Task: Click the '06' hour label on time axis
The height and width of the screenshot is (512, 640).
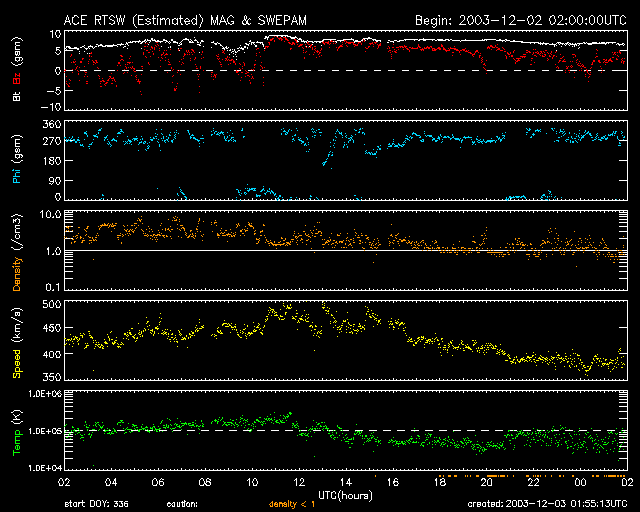Action: coord(158,483)
